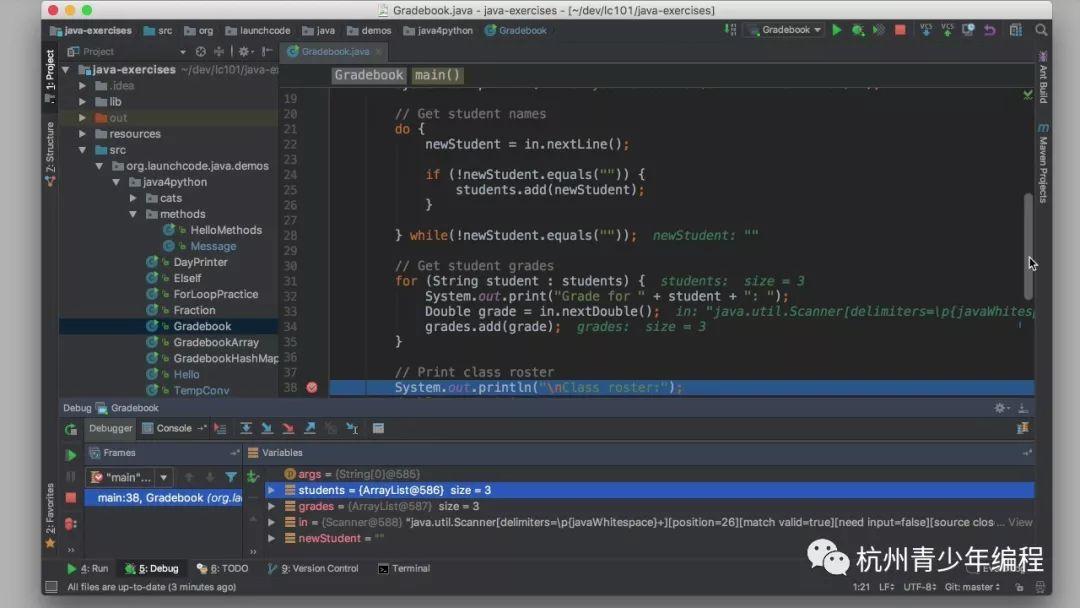The width and height of the screenshot is (1080, 608).
Task: Click the purple revert arrow icon
Action: [x=990, y=30]
